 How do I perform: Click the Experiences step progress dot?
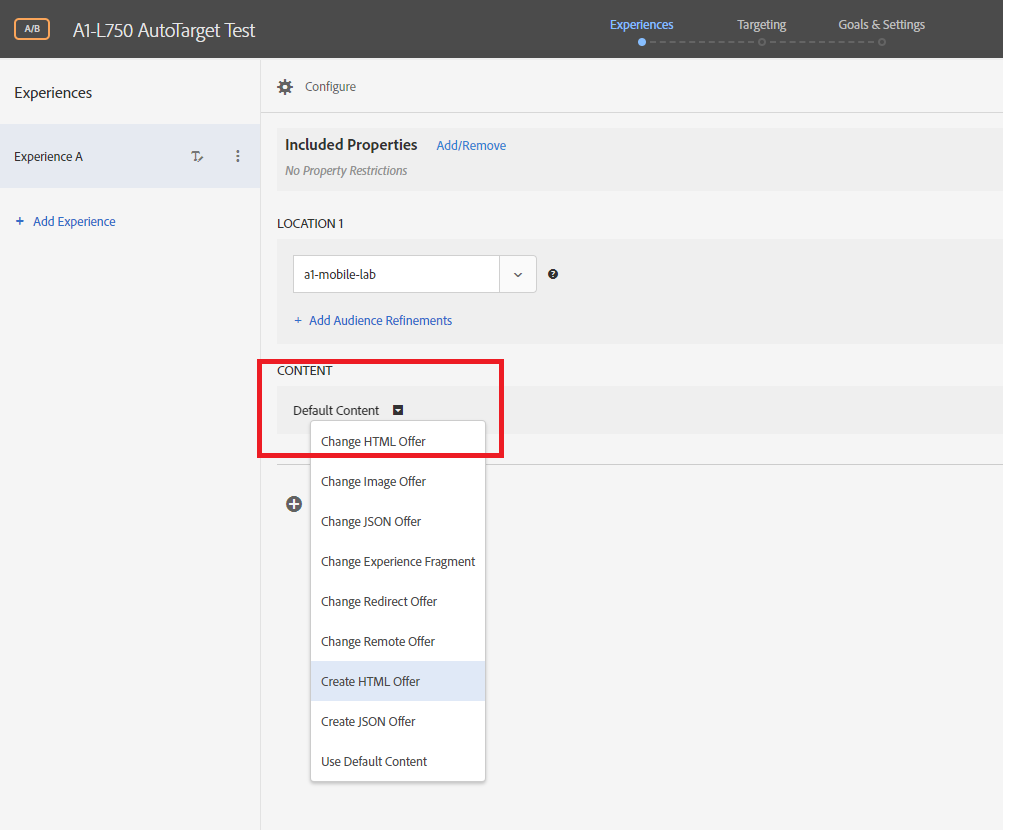pyautogui.click(x=642, y=42)
